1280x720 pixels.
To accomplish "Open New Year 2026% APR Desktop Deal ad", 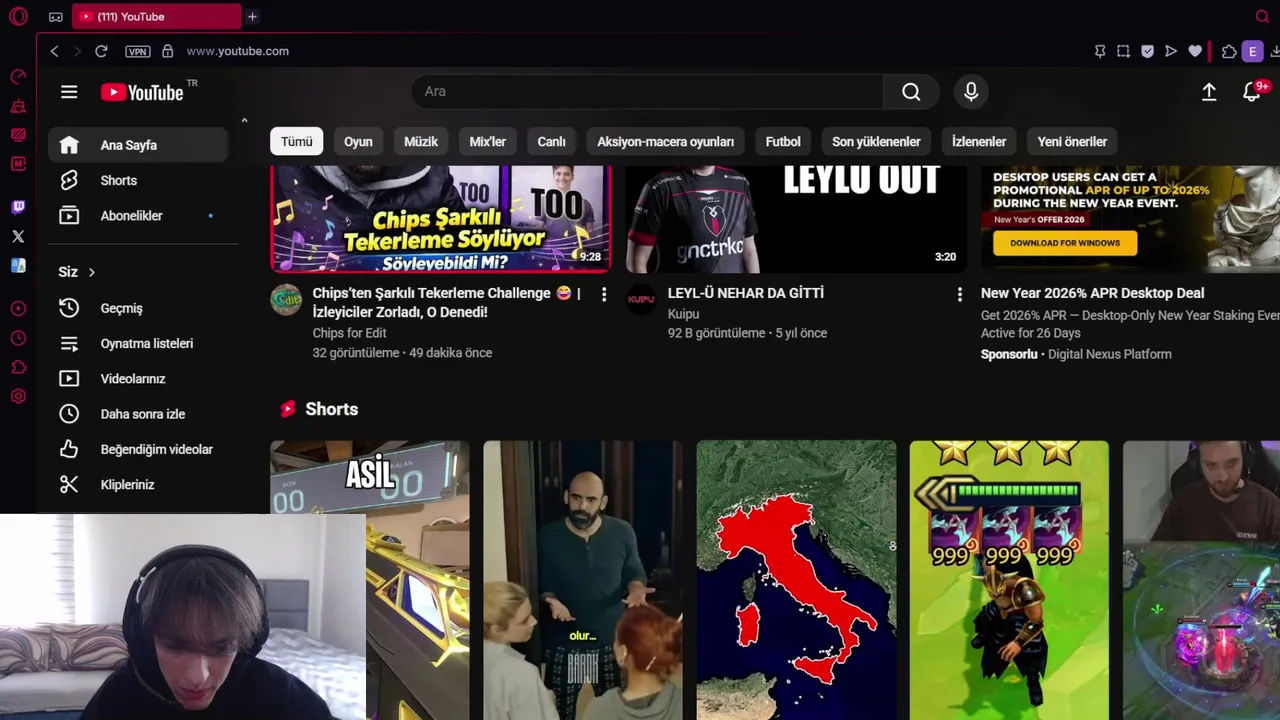I will click(1092, 293).
